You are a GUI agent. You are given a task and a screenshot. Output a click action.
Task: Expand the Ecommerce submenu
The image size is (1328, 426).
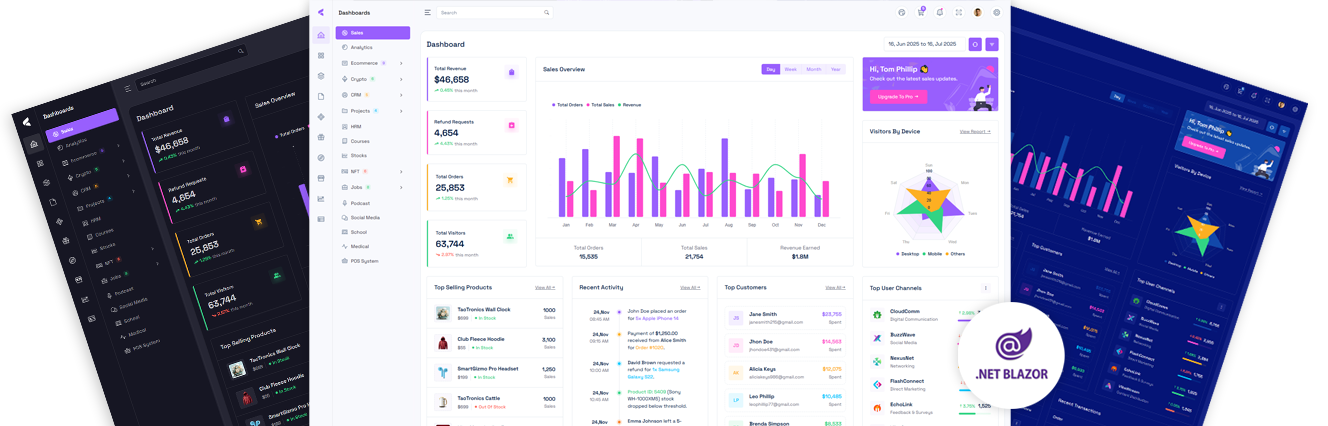coord(401,63)
